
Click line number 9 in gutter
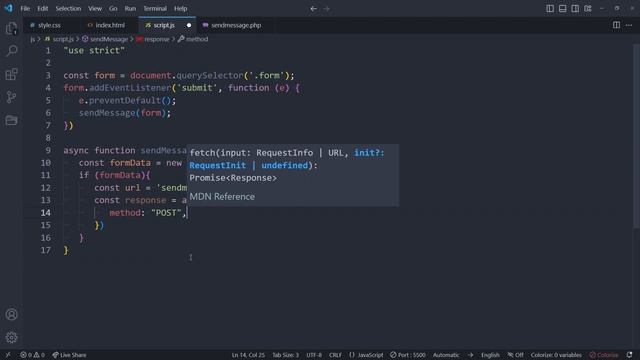(x=48, y=150)
